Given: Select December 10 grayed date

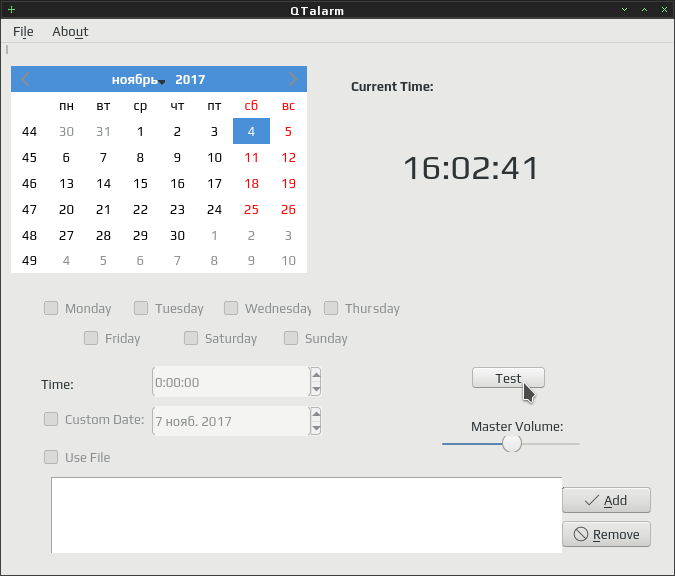Looking at the screenshot, I should click(288, 260).
